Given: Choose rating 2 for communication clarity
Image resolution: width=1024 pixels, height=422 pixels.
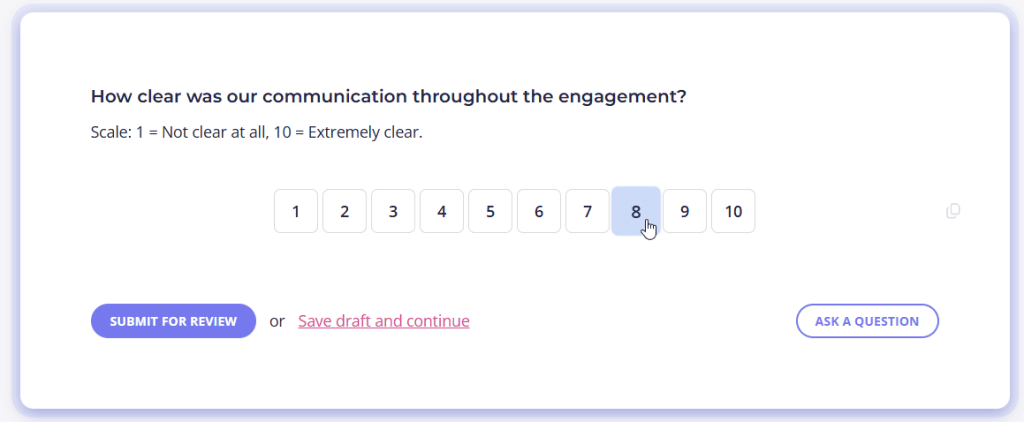Looking at the screenshot, I should [344, 211].
